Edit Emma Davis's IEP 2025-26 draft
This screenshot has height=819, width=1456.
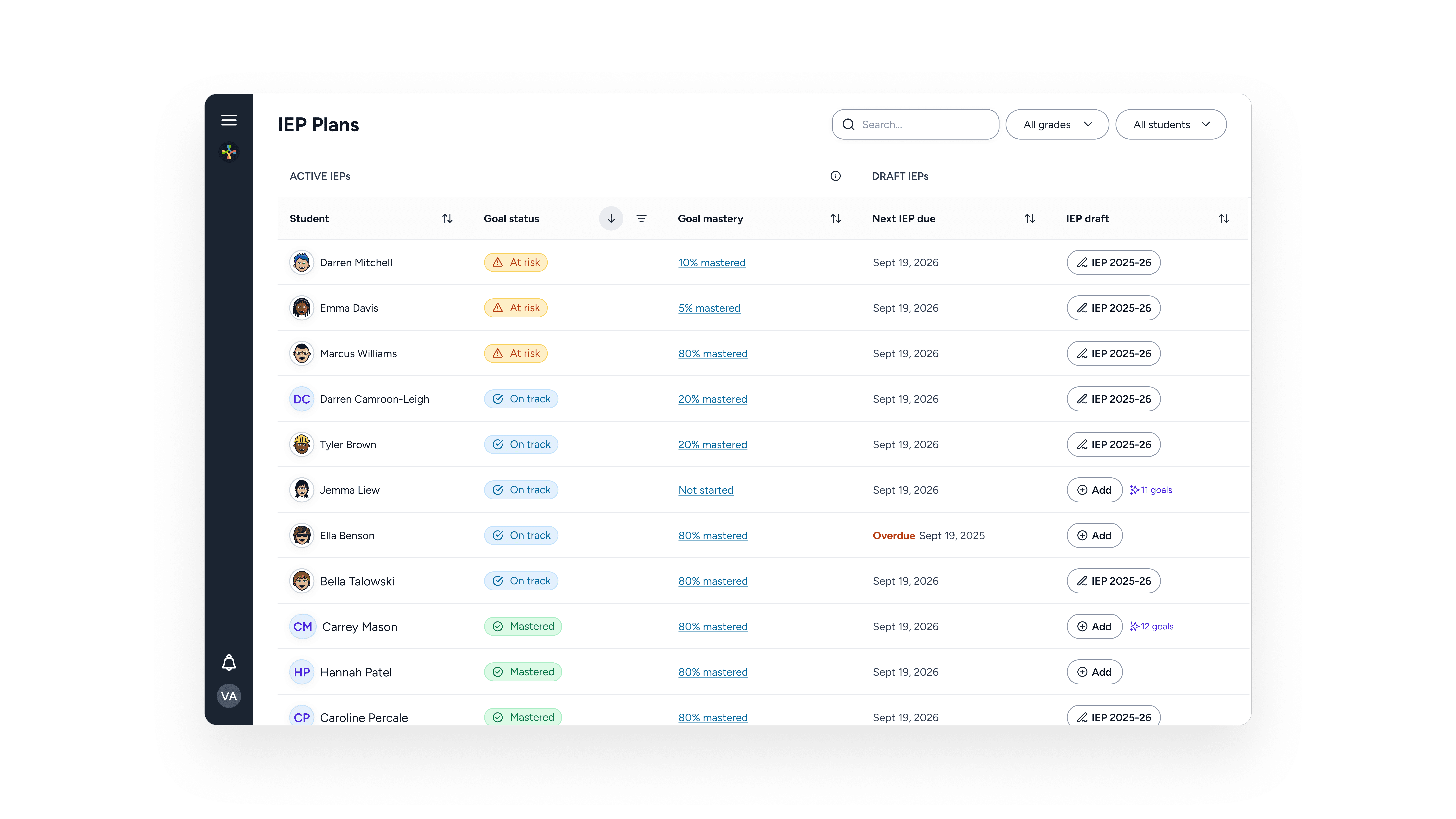(x=1113, y=308)
